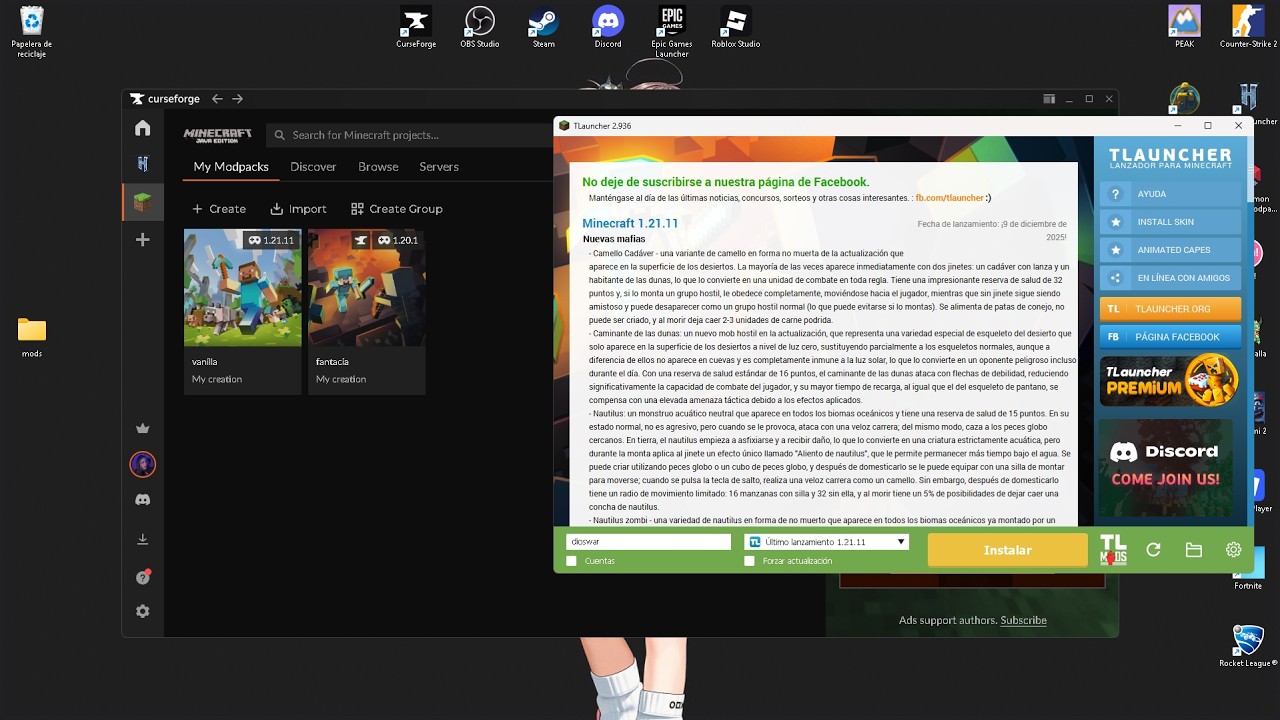Open the Steam desktop shortcut

[543, 27]
